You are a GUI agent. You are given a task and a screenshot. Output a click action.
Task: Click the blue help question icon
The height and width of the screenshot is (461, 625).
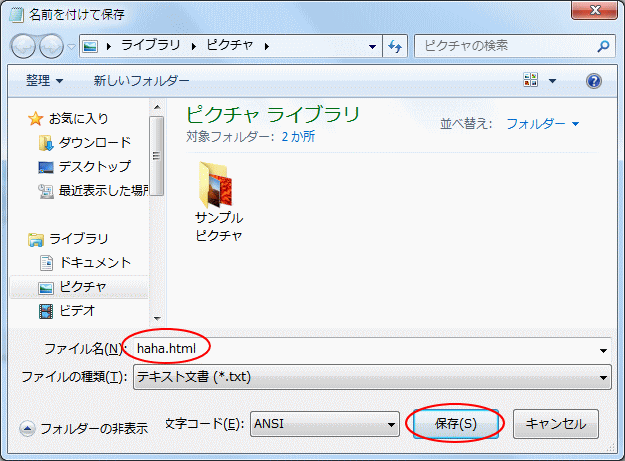click(594, 81)
